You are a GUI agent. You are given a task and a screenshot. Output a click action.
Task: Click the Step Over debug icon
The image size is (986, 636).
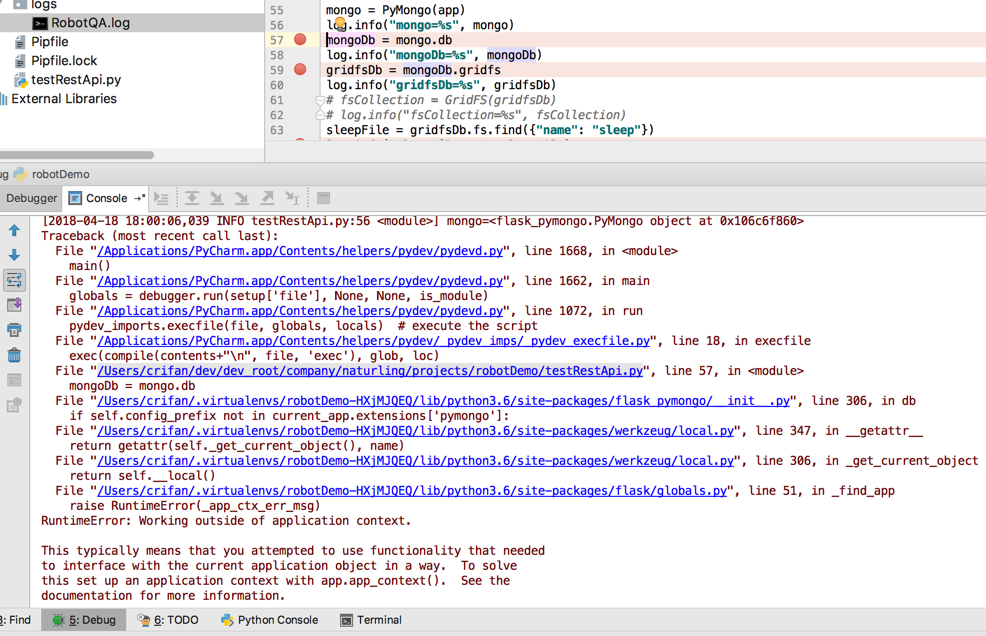pyautogui.click(x=192, y=199)
